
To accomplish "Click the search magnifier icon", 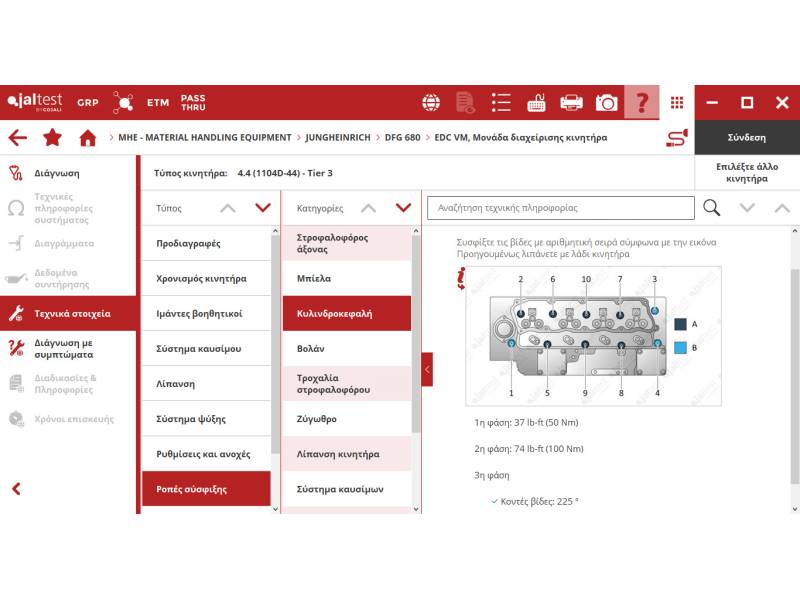I will pyautogui.click(x=712, y=208).
